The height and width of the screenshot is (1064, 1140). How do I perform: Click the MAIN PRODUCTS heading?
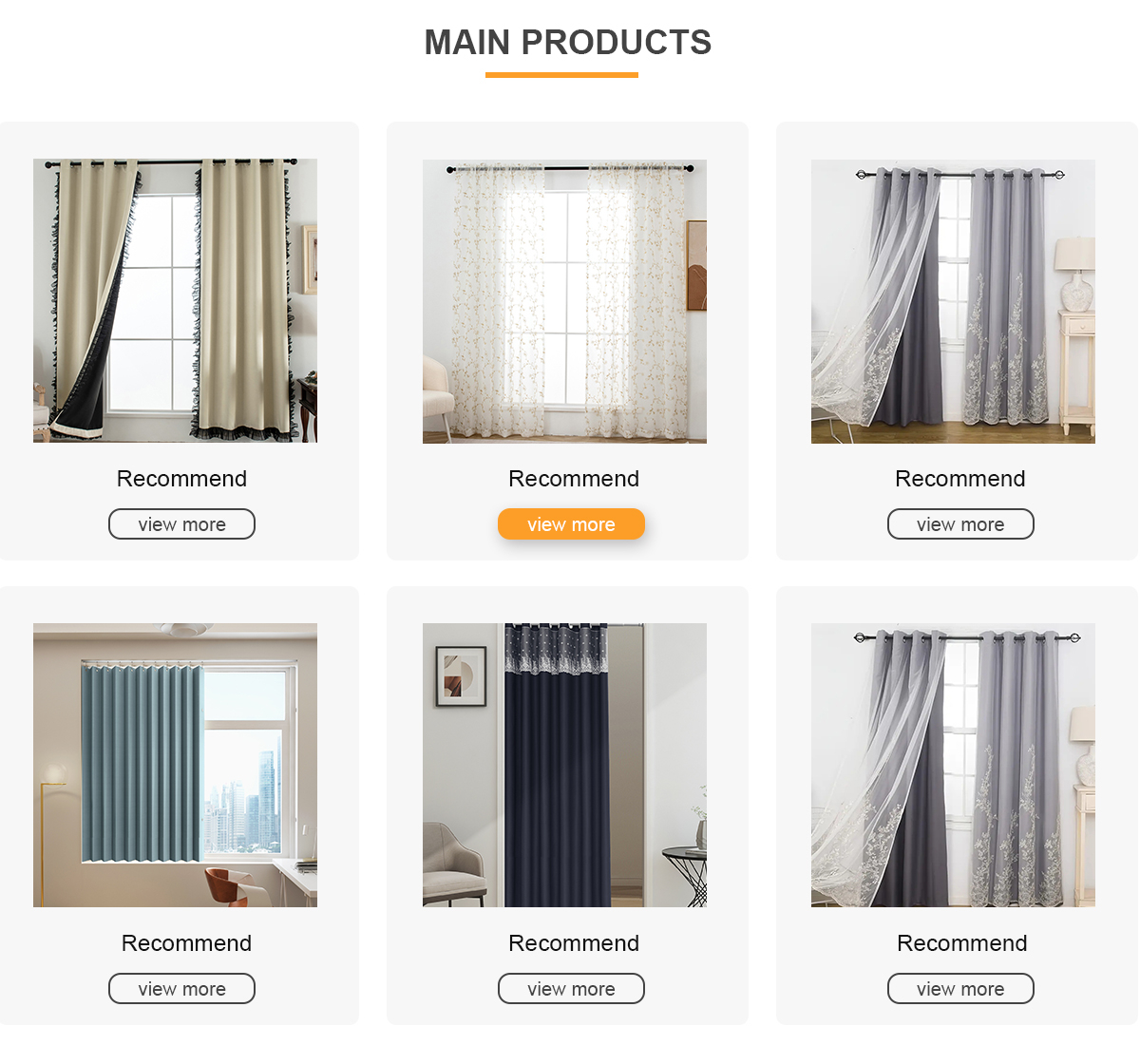[568, 43]
